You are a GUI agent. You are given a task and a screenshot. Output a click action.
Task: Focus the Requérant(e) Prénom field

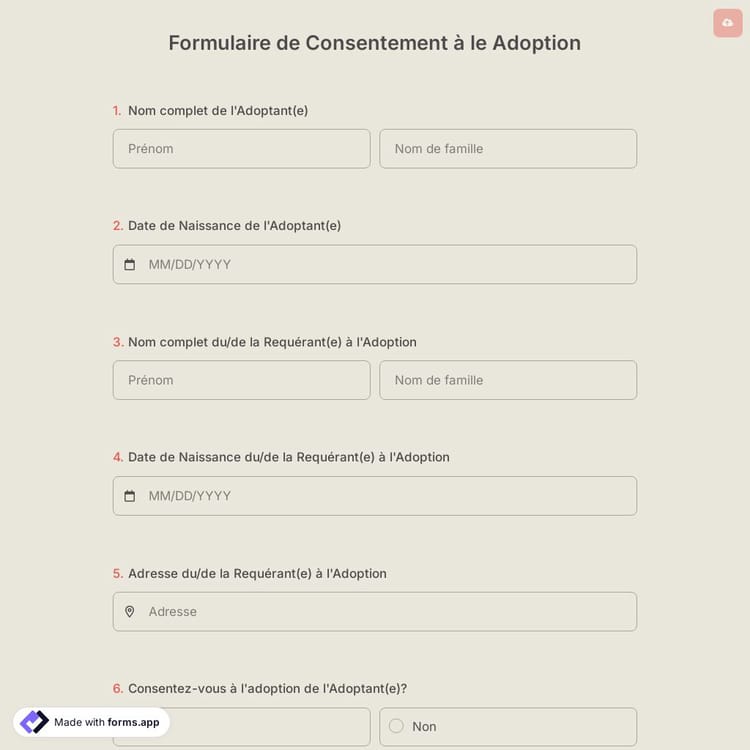coord(241,380)
